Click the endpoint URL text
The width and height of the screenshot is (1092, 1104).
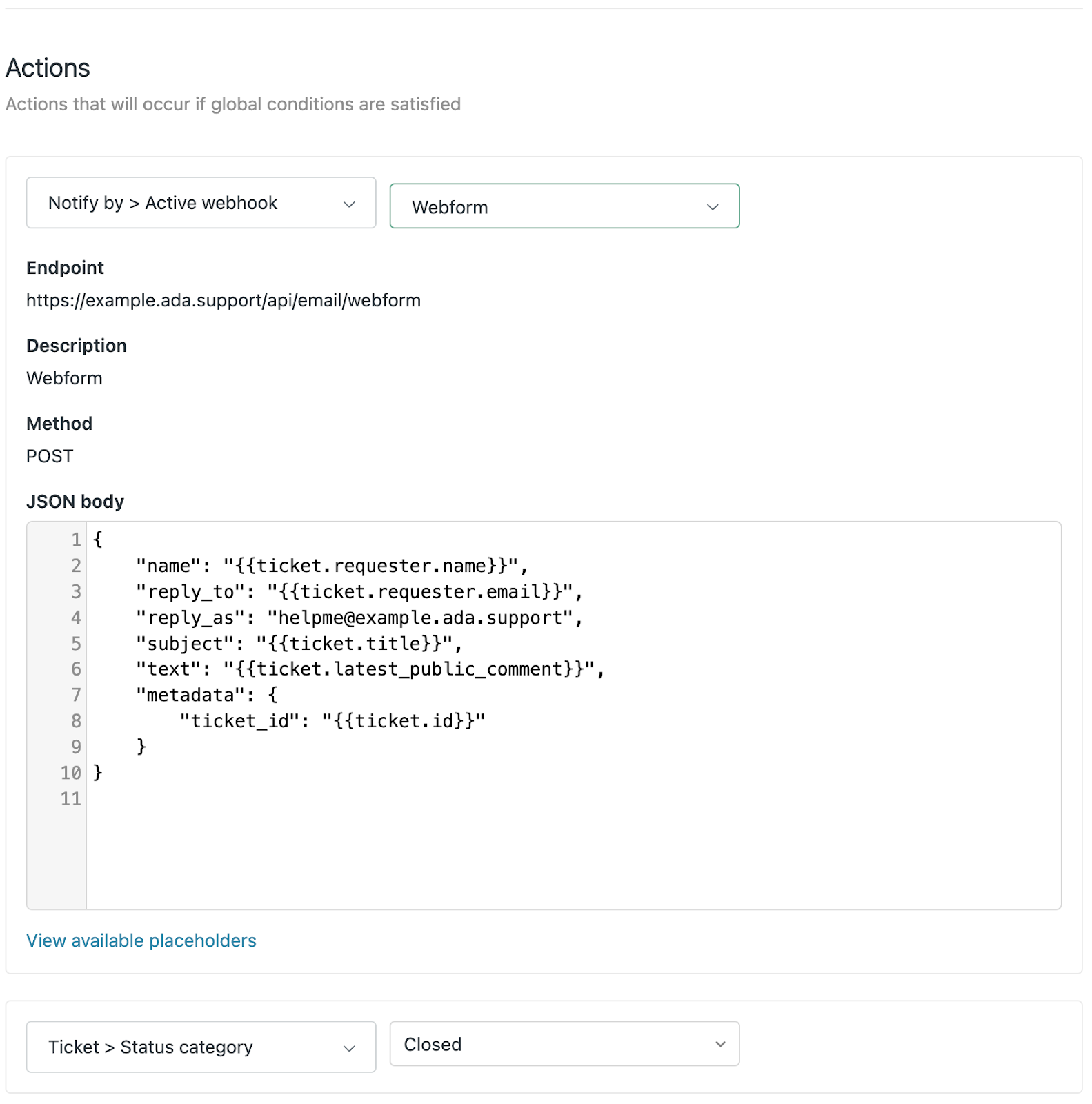tap(224, 300)
